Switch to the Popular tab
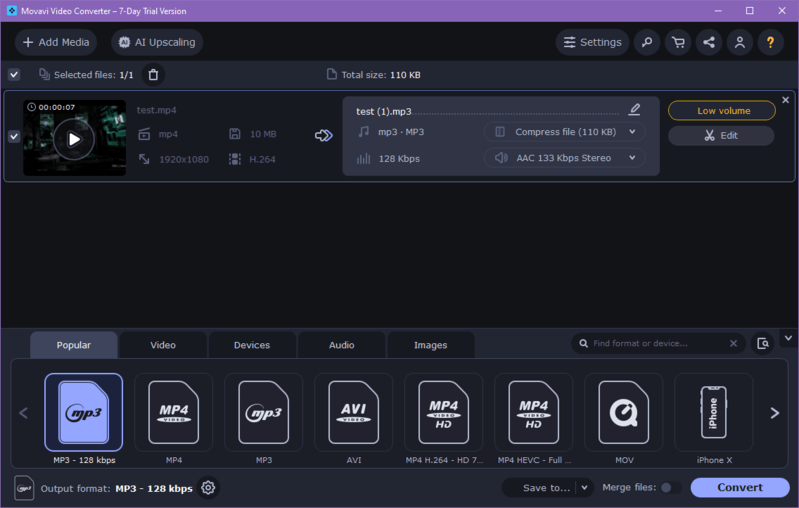This screenshot has height=508, width=799. [x=74, y=345]
